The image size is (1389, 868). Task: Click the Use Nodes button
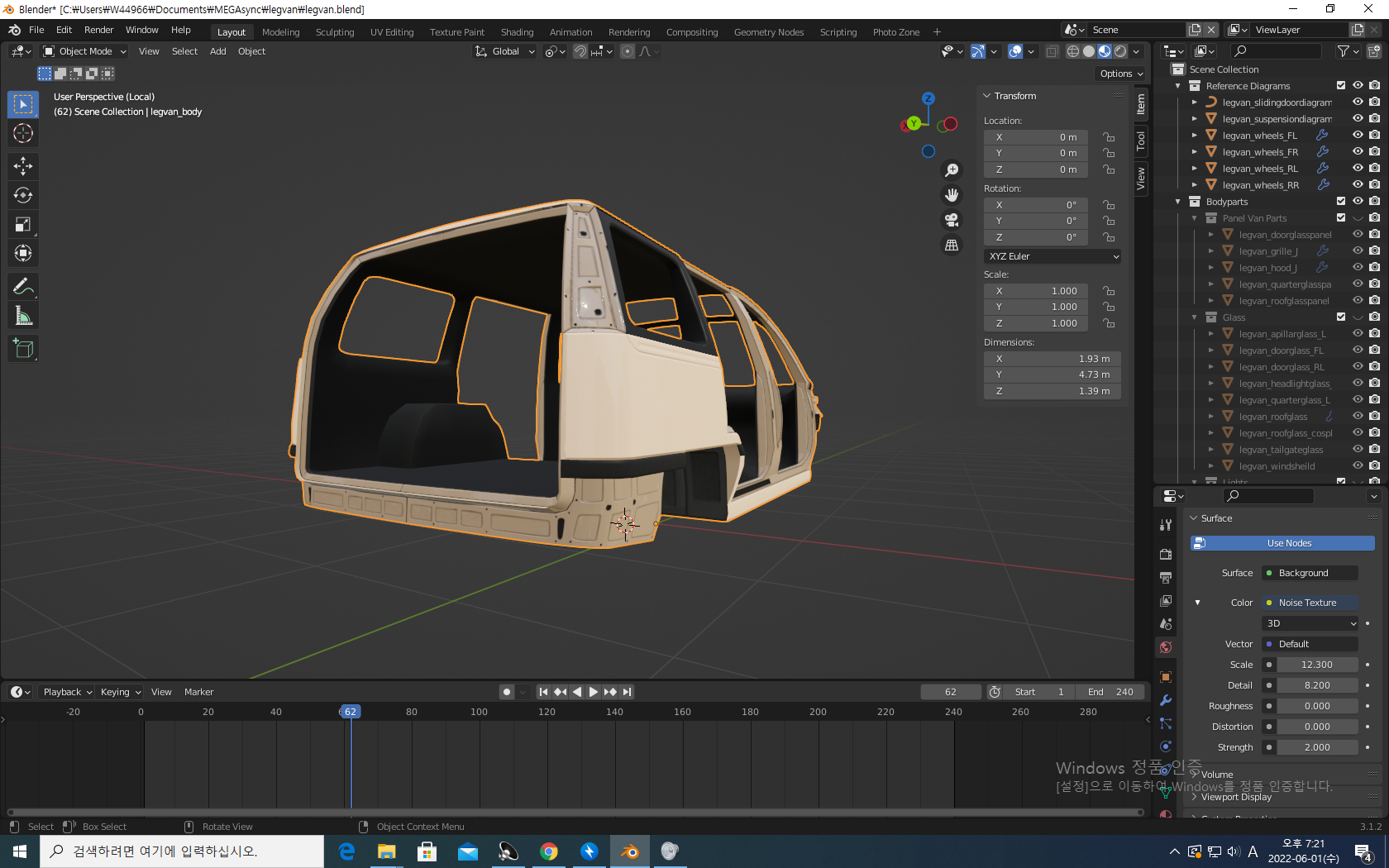(x=1282, y=543)
